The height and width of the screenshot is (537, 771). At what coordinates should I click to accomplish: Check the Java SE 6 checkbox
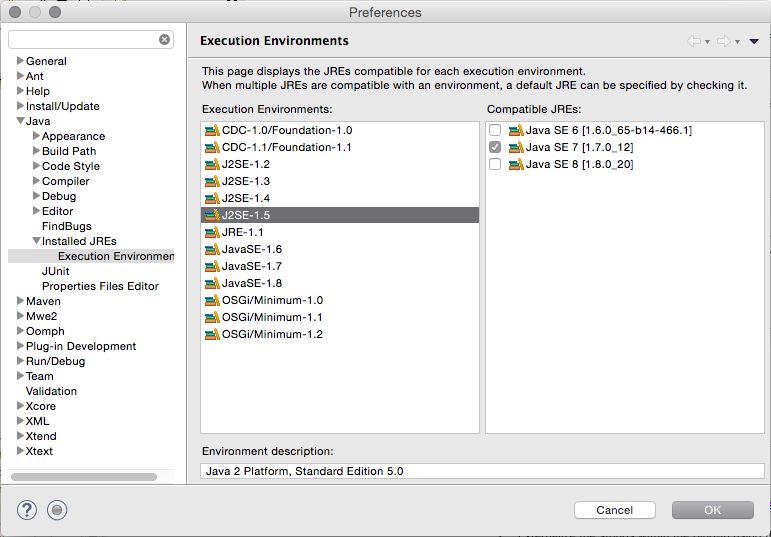click(x=495, y=130)
